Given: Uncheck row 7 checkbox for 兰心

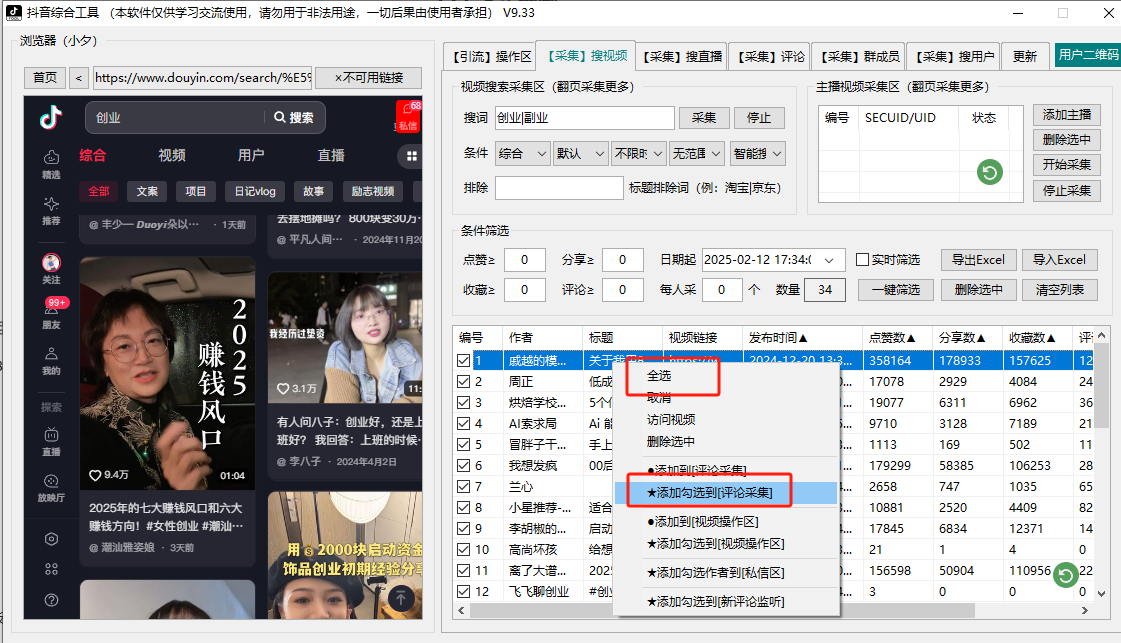Looking at the screenshot, I should click(x=464, y=487).
